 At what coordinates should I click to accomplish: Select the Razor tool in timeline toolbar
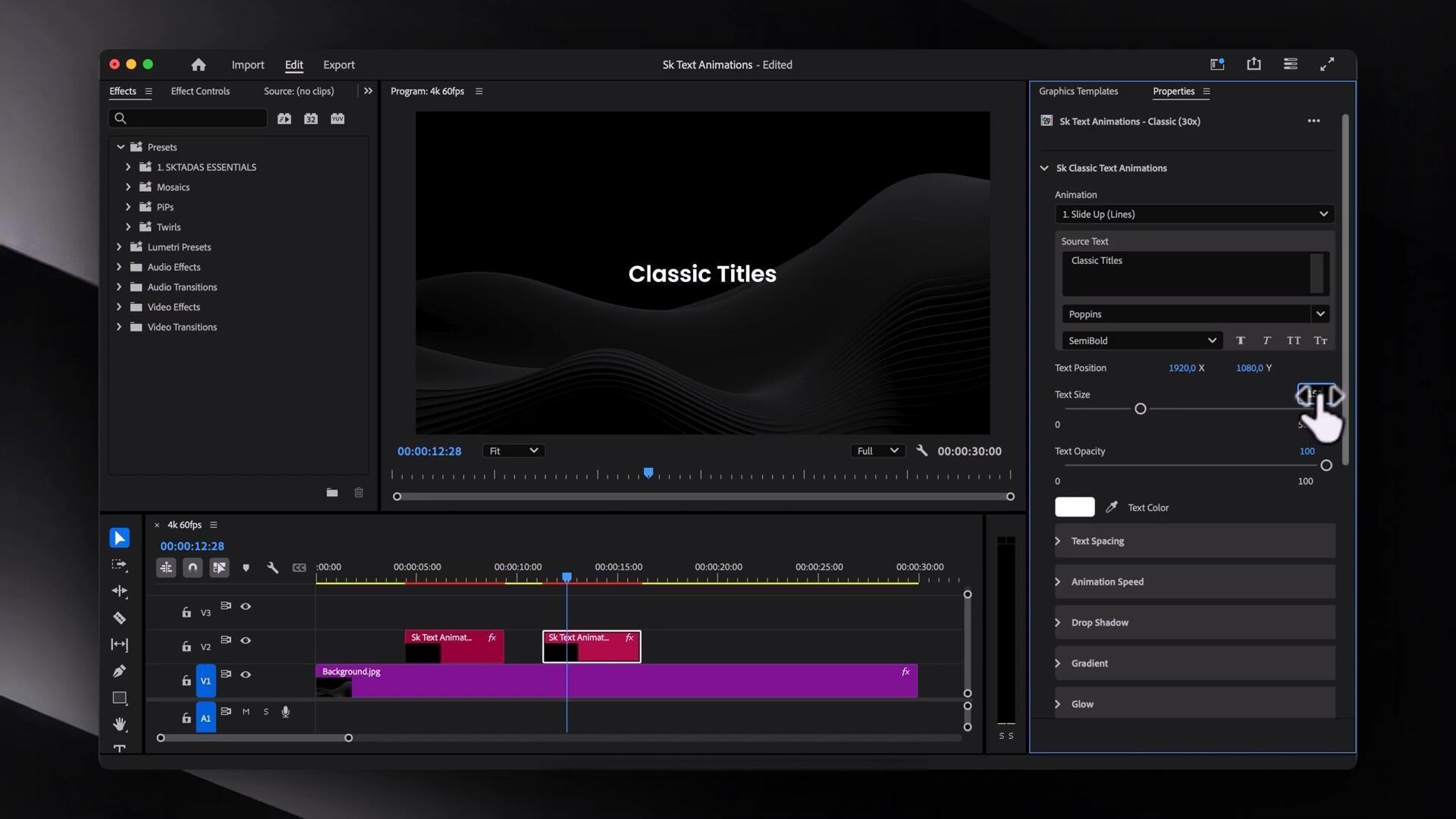click(x=119, y=618)
